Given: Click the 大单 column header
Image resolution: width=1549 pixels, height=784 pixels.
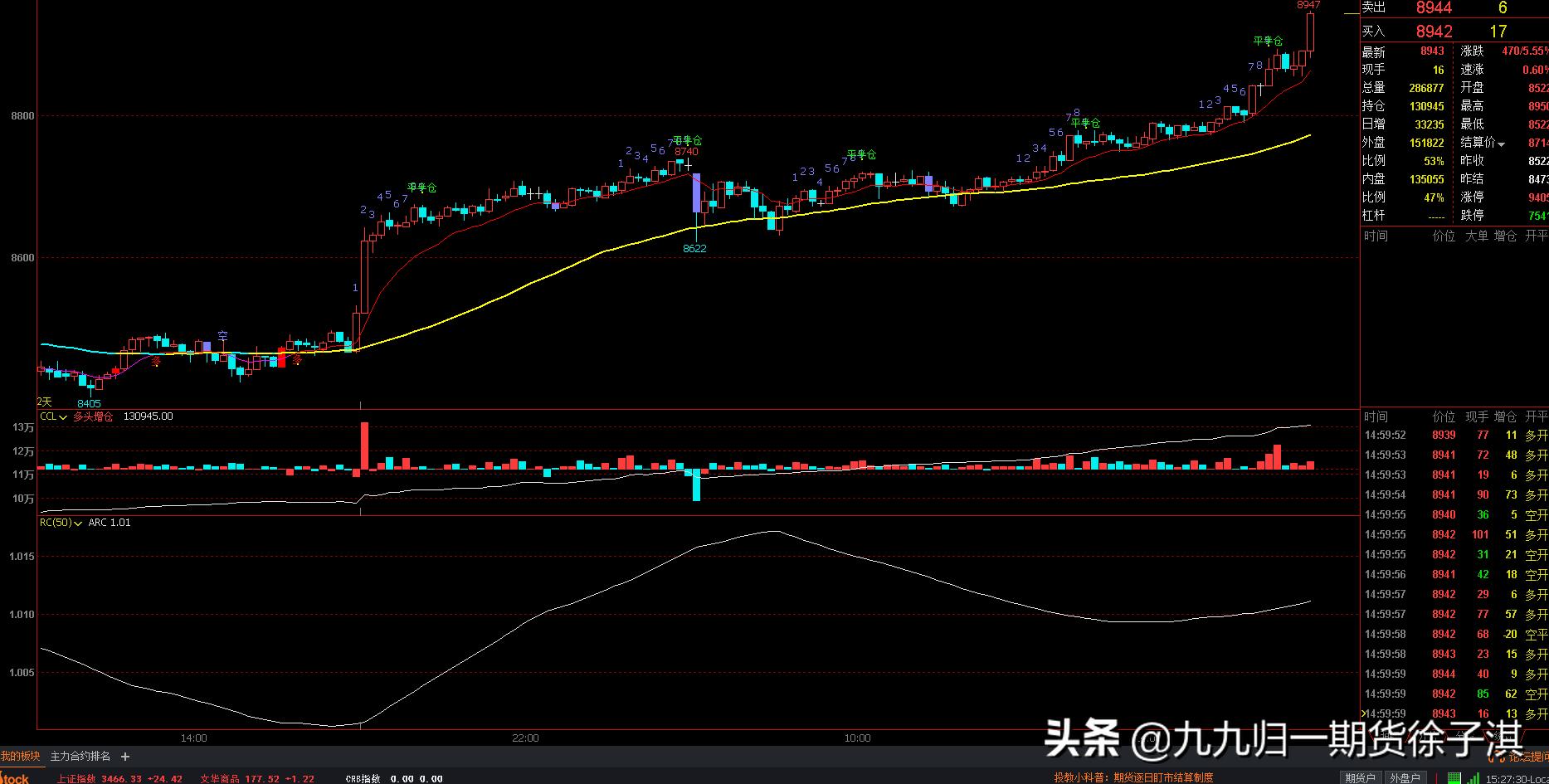Looking at the screenshot, I should [1476, 236].
